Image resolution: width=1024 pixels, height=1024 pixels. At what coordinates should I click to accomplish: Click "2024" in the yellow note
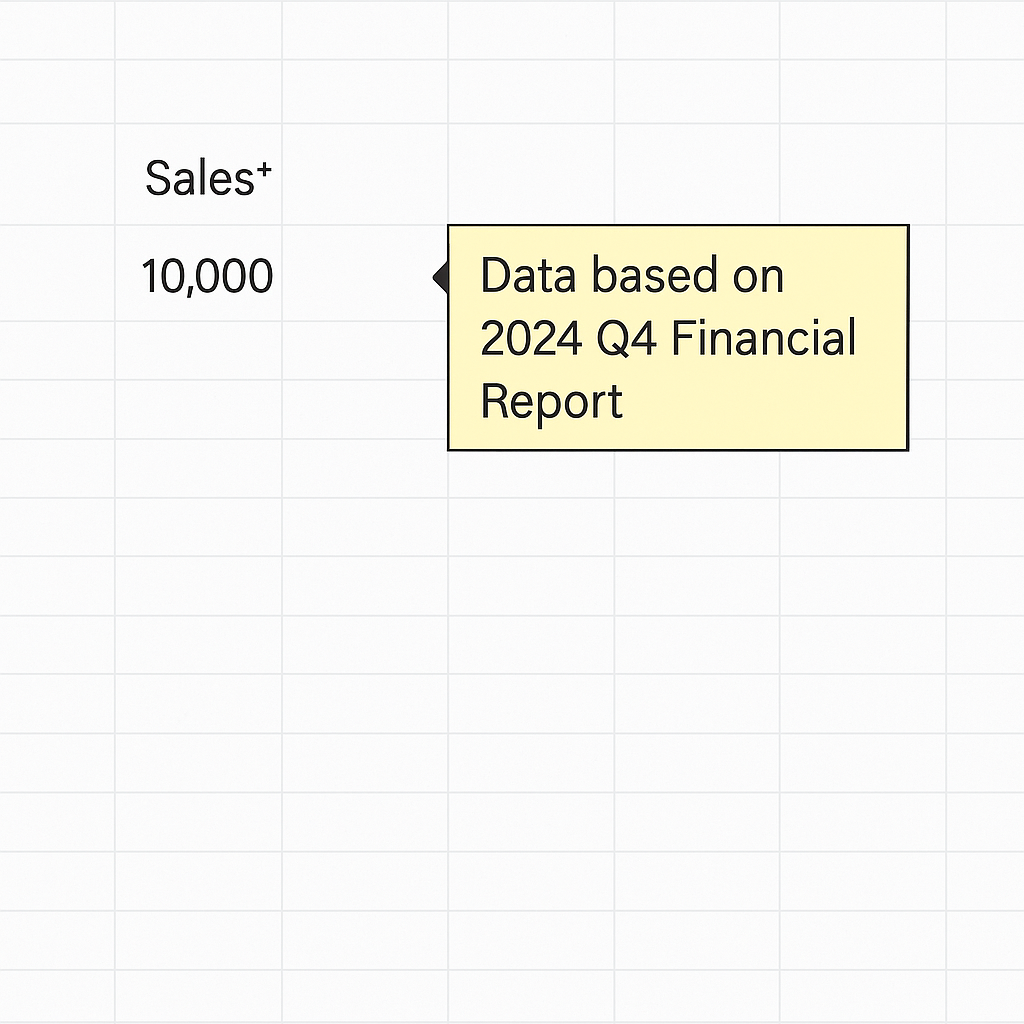click(x=531, y=339)
